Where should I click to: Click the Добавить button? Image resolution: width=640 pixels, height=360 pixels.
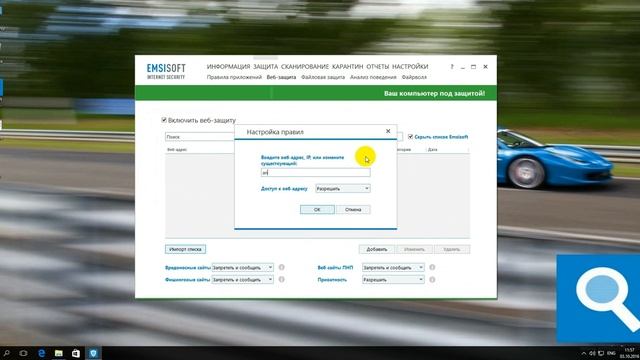click(376, 249)
